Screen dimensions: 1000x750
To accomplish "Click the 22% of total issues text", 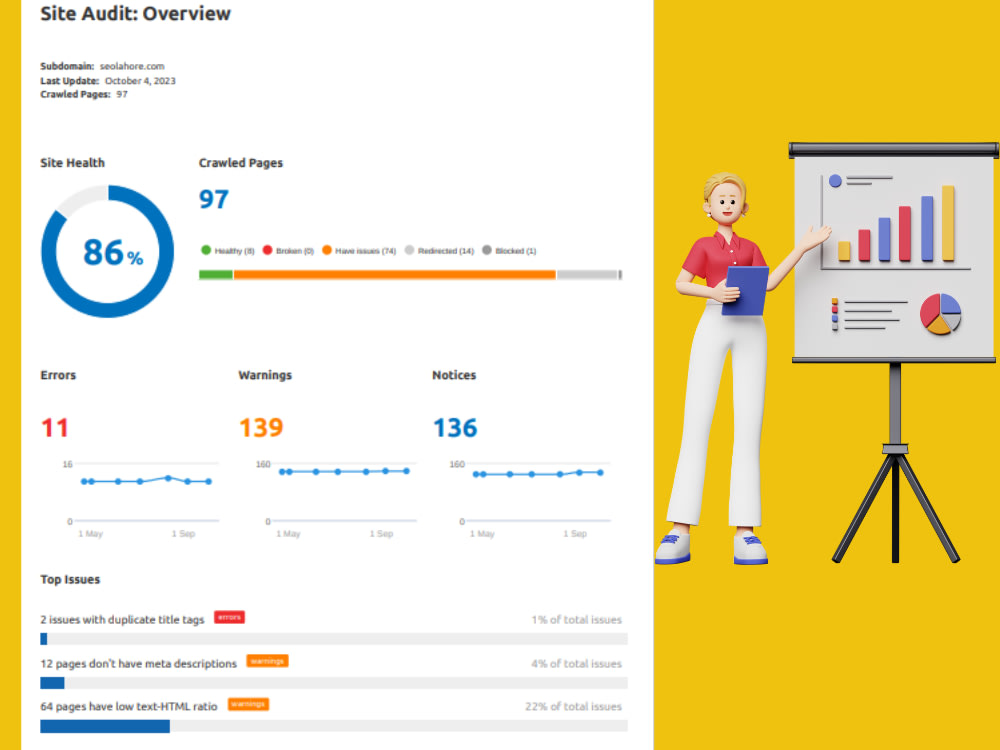I will 573,707.
